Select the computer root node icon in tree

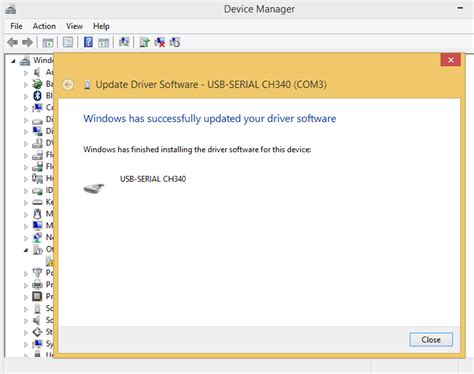[x=25, y=61]
